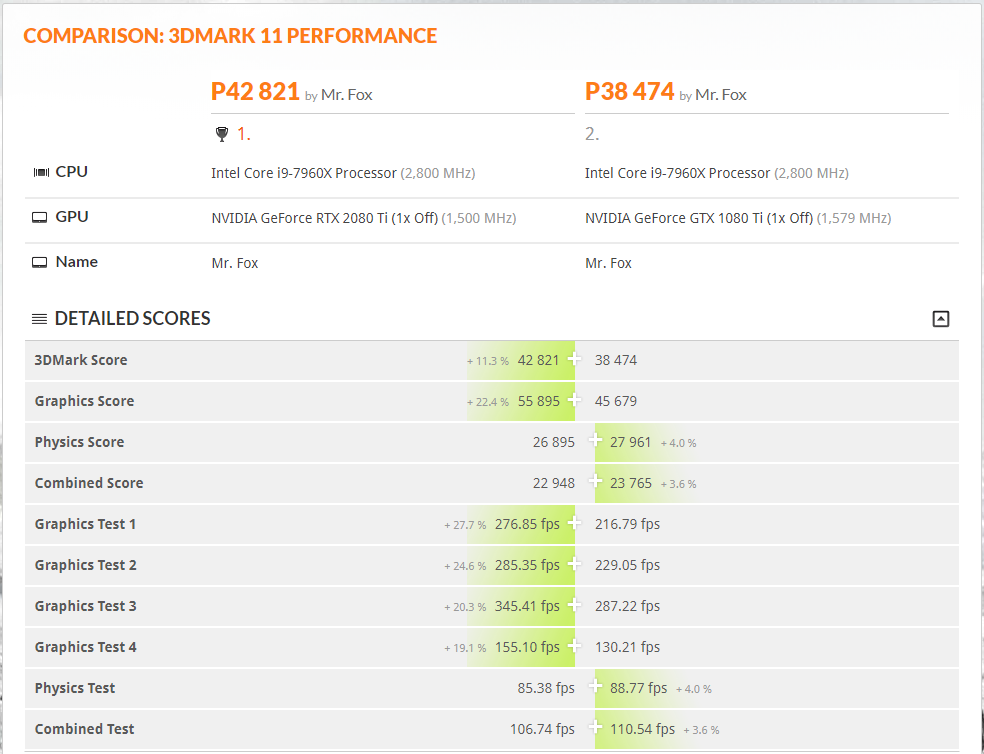
Task: Click the plus icon in Graphics Test 2 row
Action: pos(574,564)
